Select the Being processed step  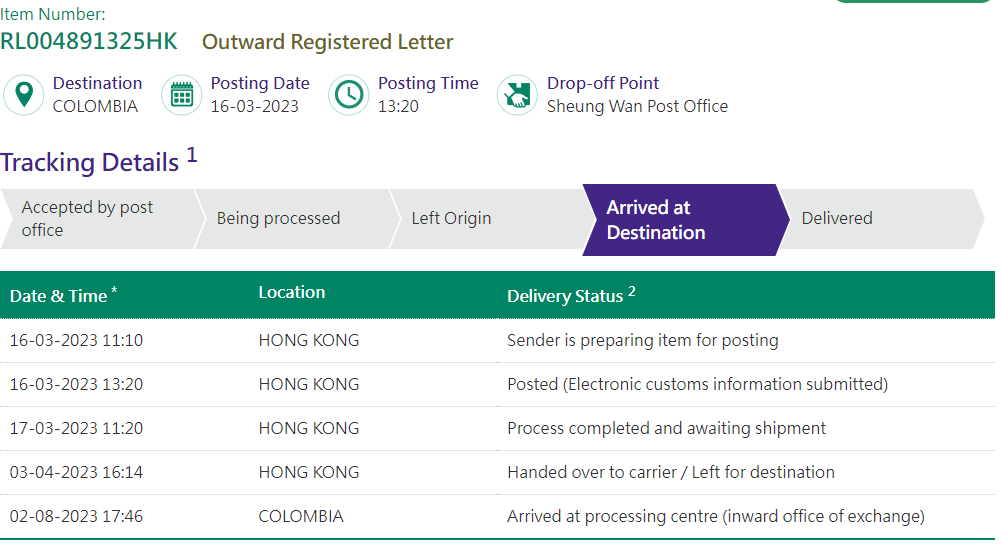pos(279,218)
